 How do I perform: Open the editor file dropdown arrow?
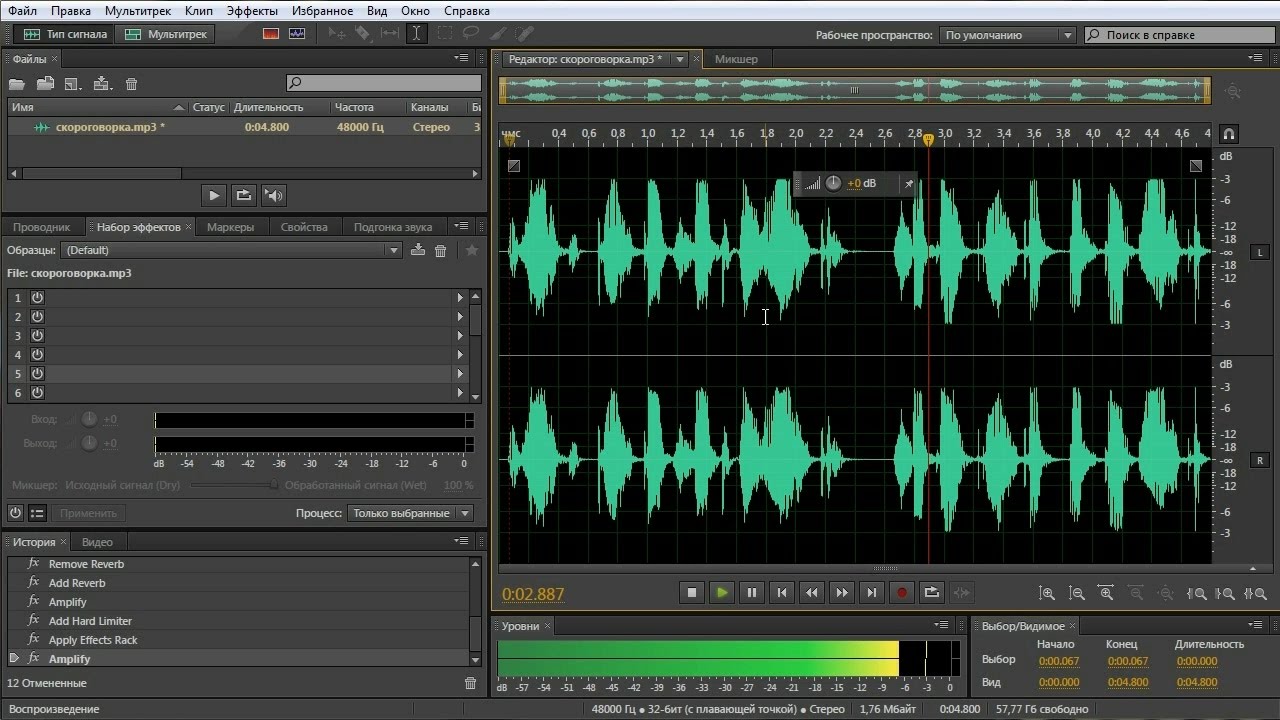point(680,59)
